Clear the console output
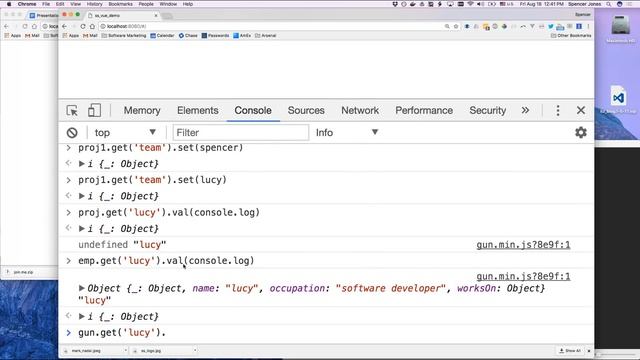 [72, 133]
